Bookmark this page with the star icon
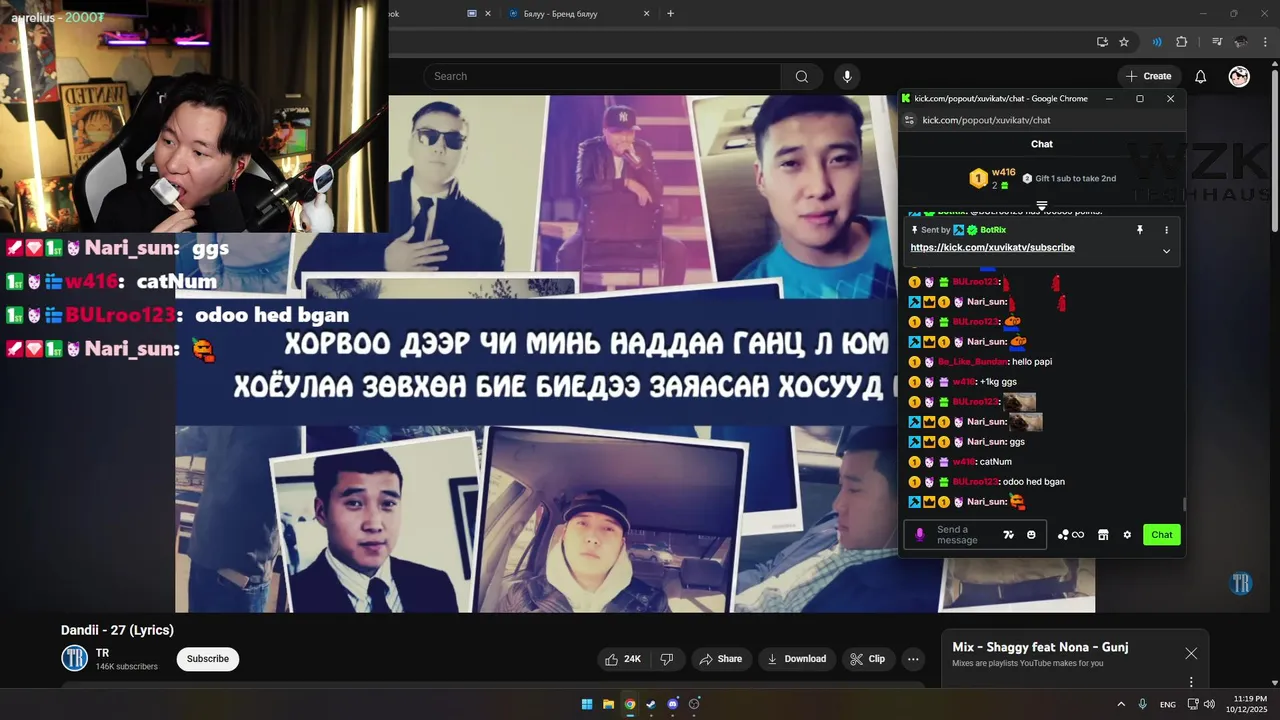Image resolution: width=1280 pixels, height=720 pixels. [1124, 42]
